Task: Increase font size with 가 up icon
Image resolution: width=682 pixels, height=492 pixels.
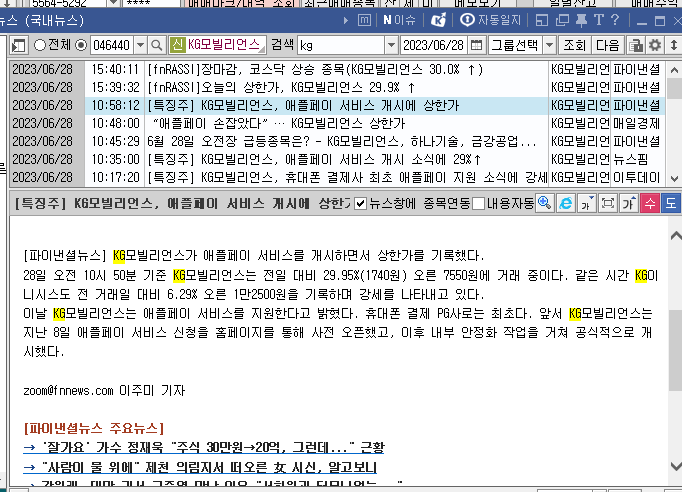Action: tap(629, 203)
